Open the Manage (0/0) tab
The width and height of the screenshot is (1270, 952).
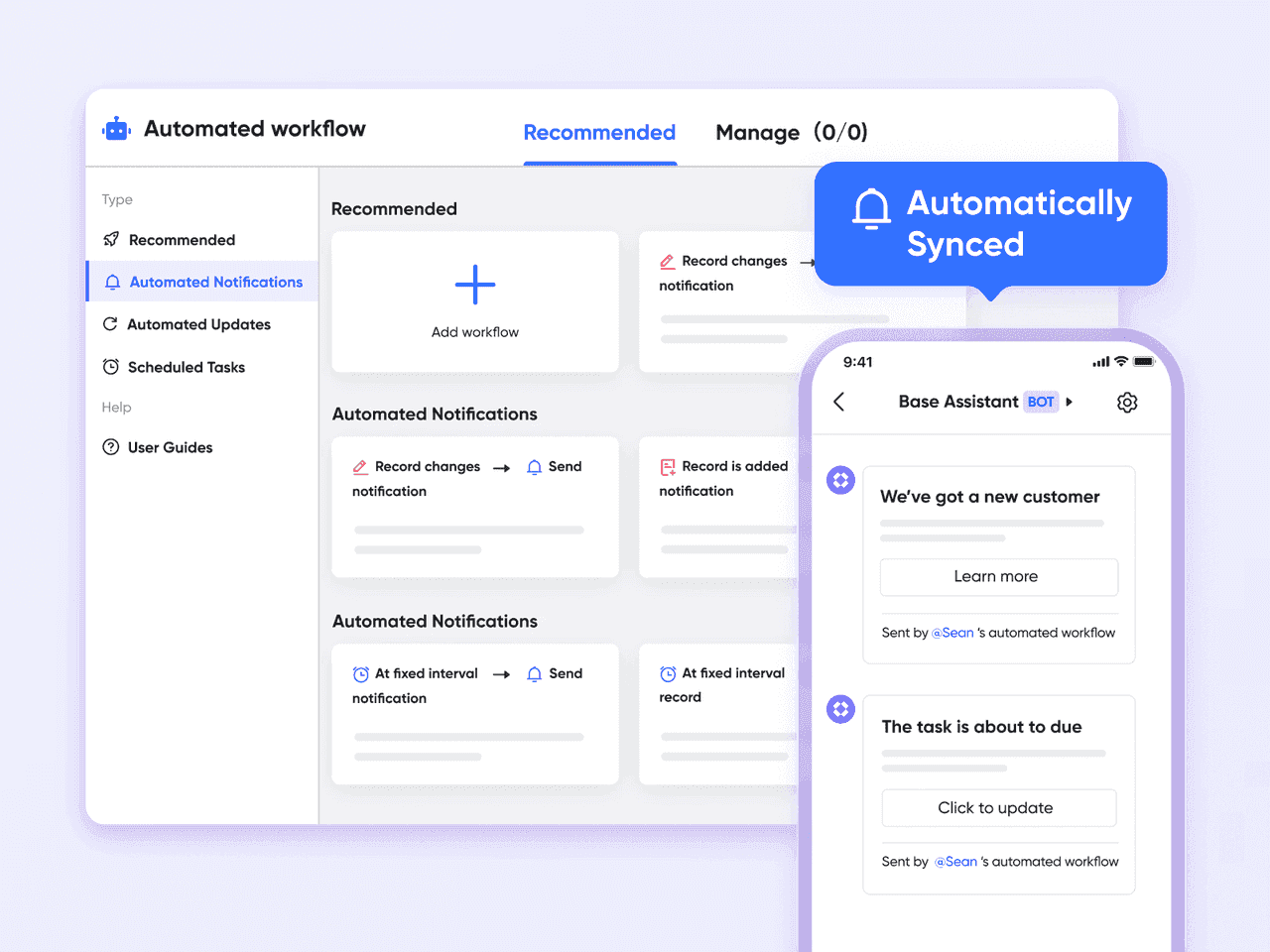tap(757, 132)
